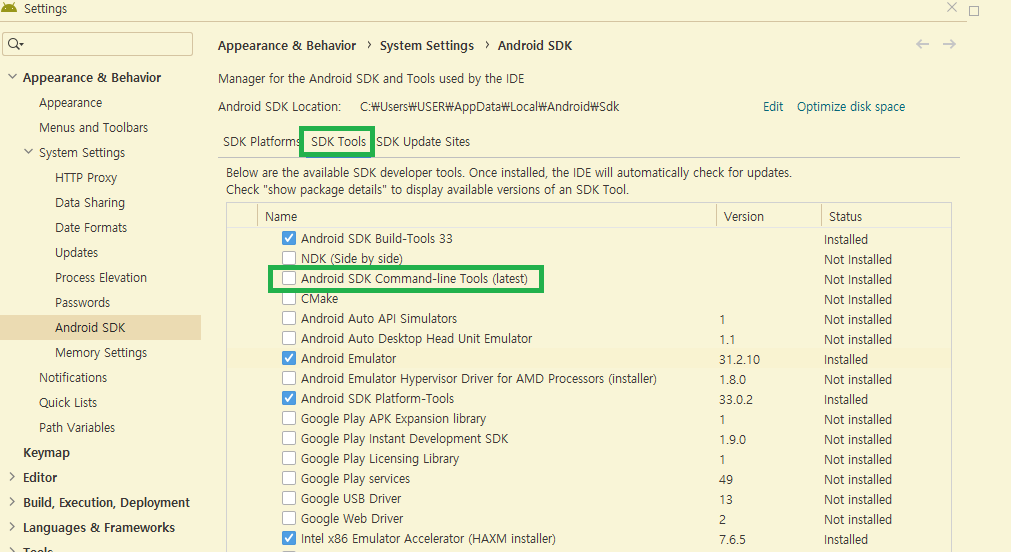The height and width of the screenshot is (552, 1011).
Task: Focus the settings search input field
Action: tap(97, 44)
